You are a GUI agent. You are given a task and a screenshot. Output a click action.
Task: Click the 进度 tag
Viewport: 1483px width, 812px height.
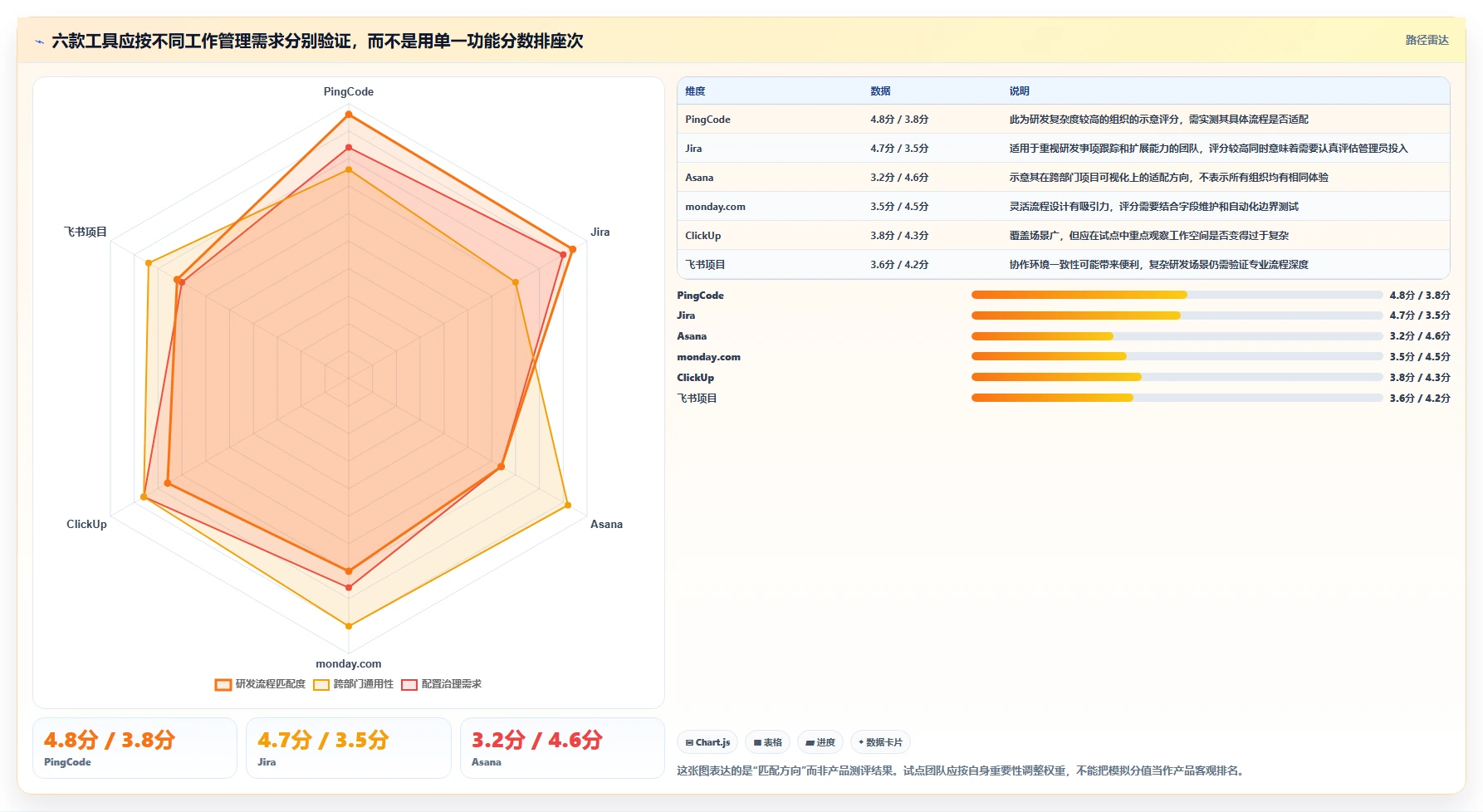coord(820,742)
